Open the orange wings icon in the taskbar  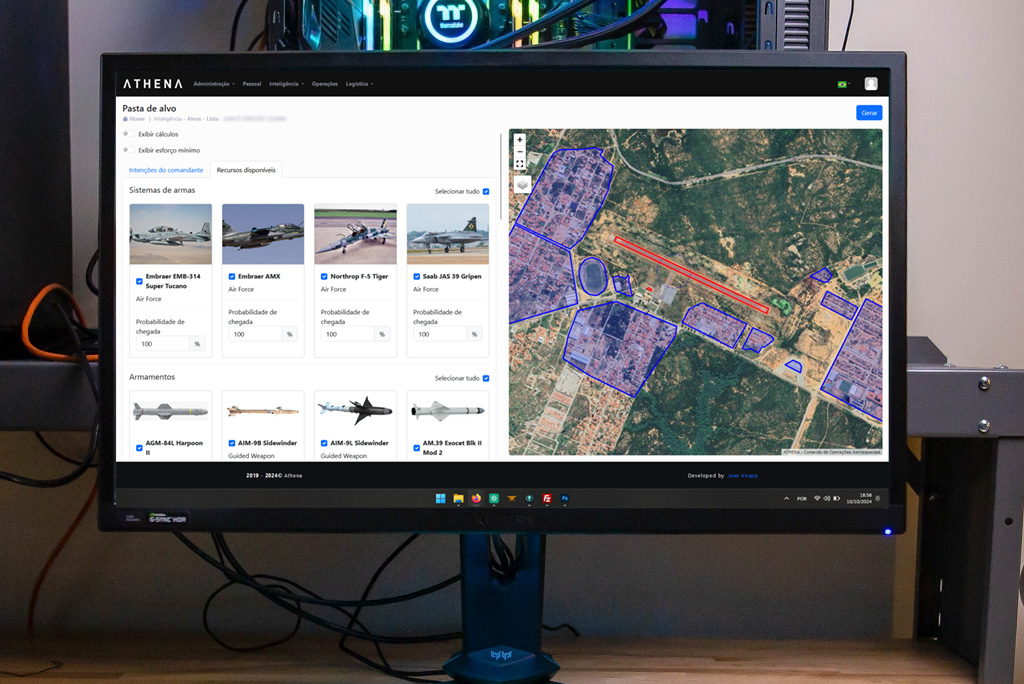coord(512,498)
